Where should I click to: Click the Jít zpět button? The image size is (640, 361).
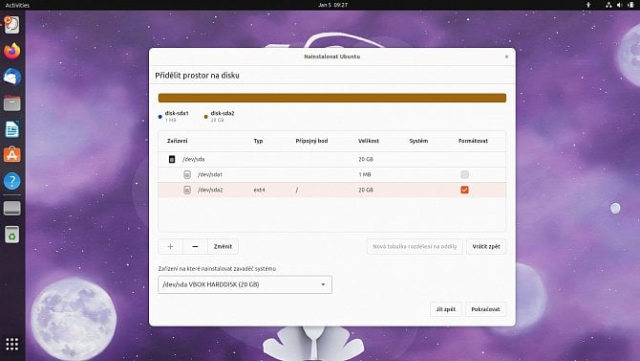(445, 309)
